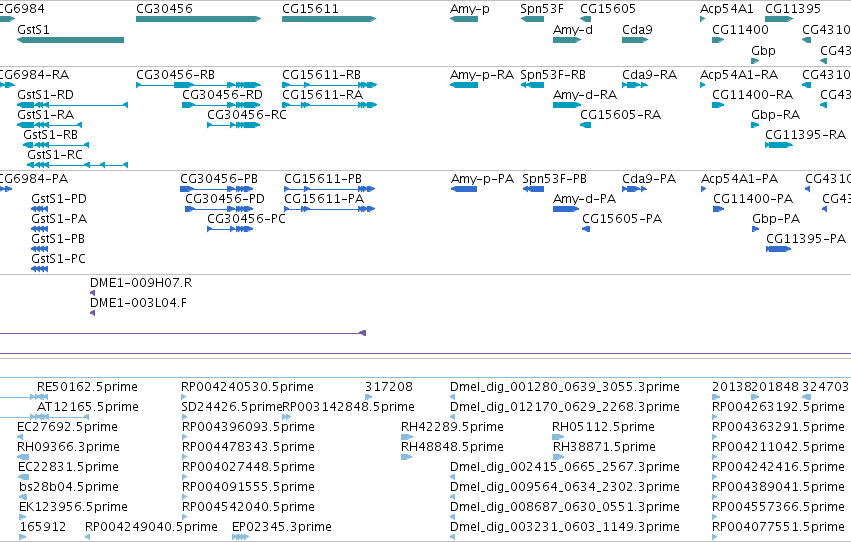Select the Amy-d gene label
851x542 pixels.
(x=573, y=30)
